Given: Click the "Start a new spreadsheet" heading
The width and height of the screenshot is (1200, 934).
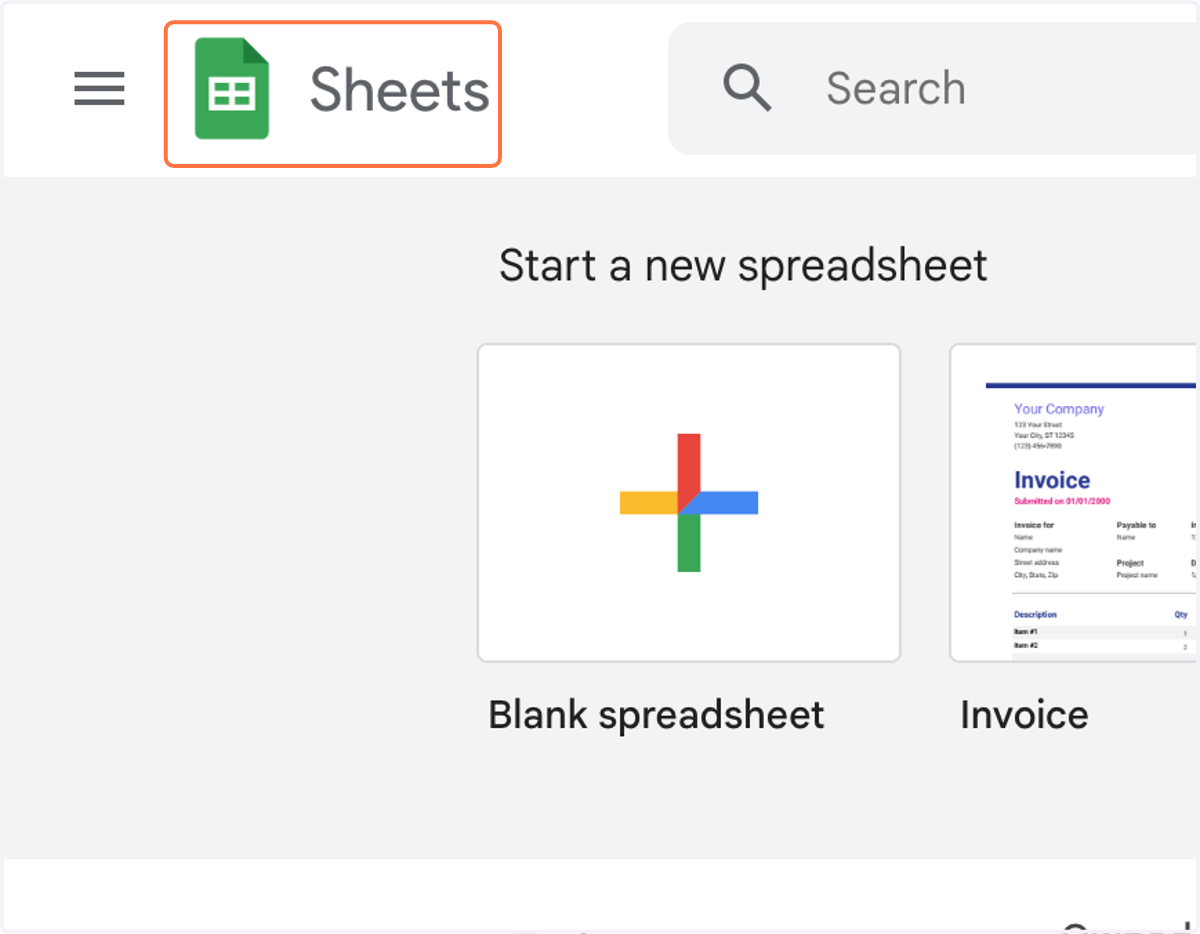Looking at the screenshot, I should 743,266.
